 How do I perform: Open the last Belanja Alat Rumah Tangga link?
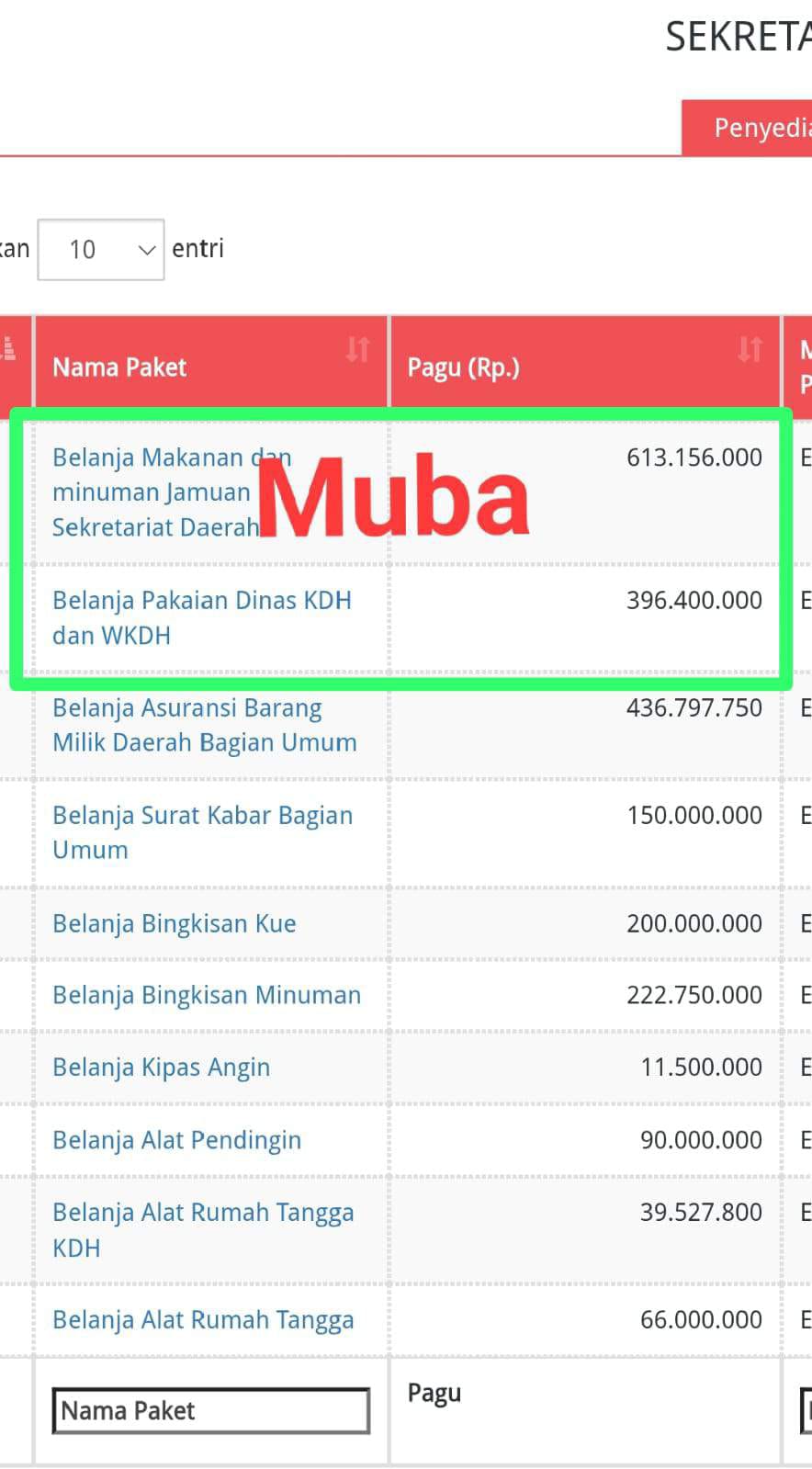click(203, 1320)
